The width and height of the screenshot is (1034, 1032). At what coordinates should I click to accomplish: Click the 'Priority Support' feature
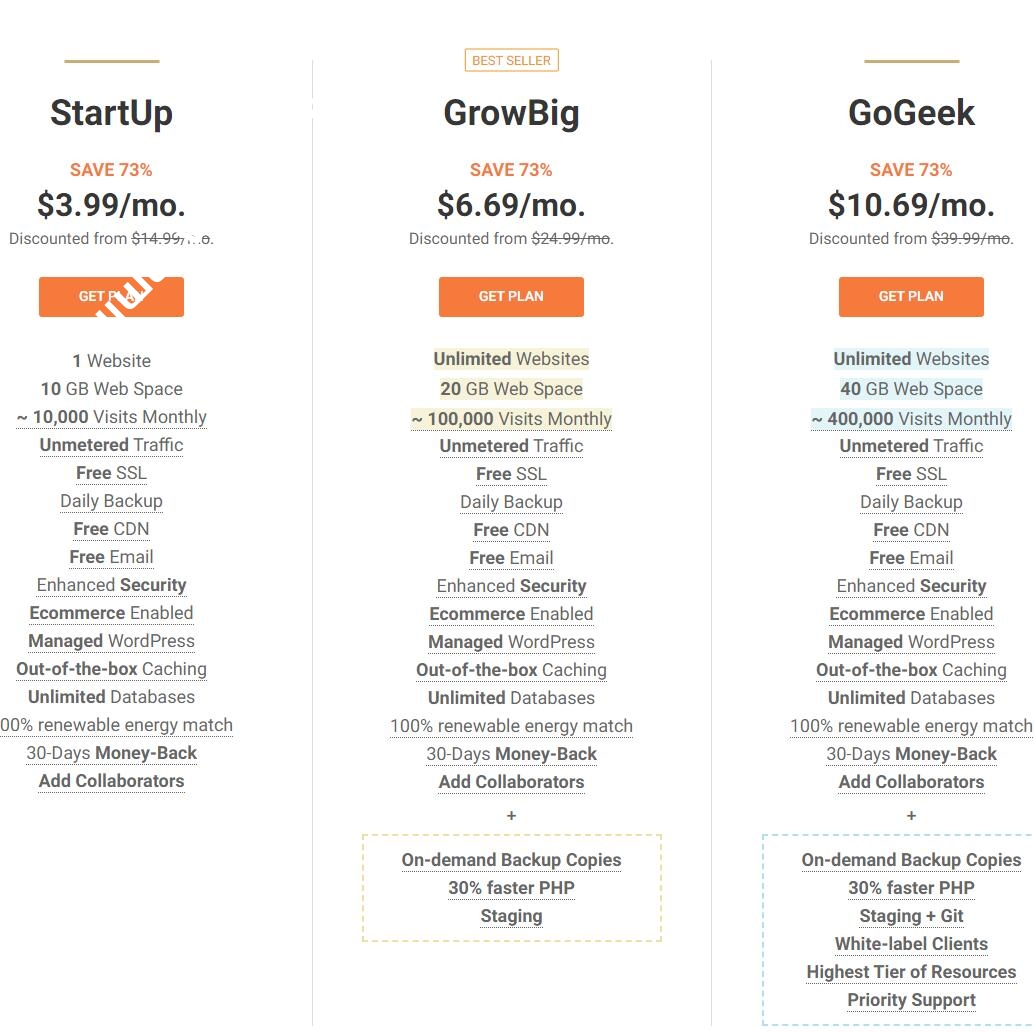pyautogui.click(x=911, y=1000)
